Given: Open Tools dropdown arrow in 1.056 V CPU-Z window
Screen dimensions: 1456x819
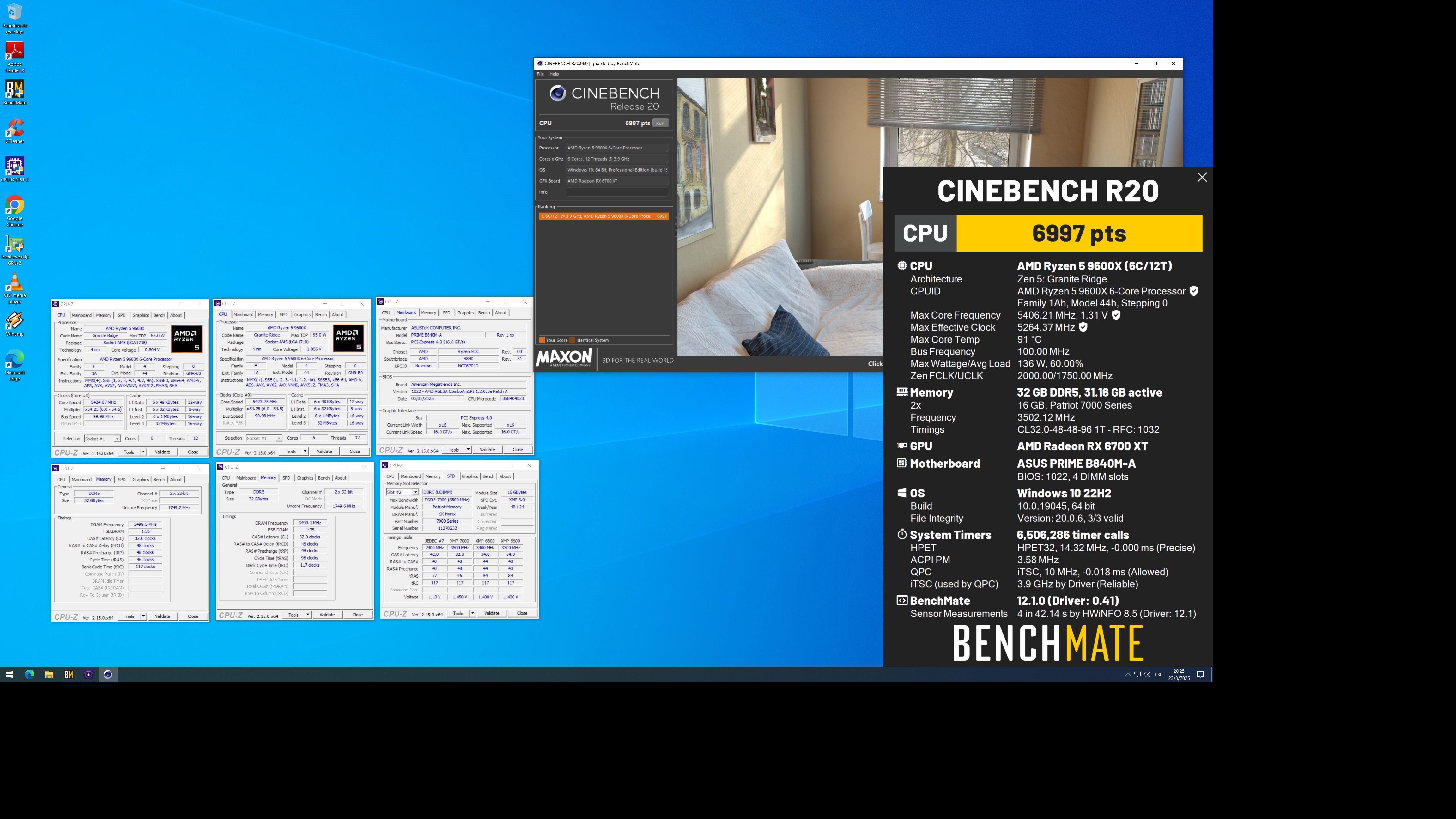Looking at the screenshot, I should 305,452.
